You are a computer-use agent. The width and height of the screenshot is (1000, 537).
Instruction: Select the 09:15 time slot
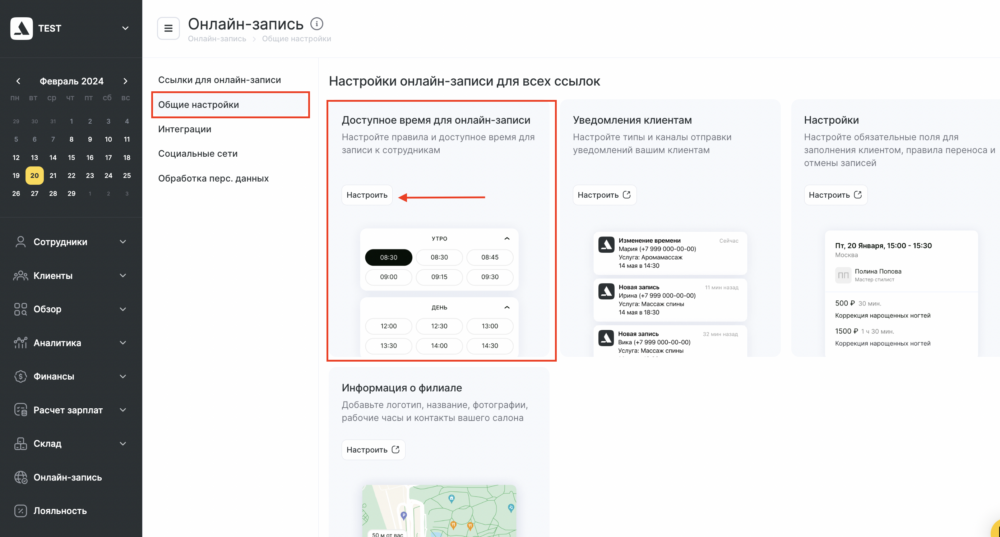click(439, 277)
